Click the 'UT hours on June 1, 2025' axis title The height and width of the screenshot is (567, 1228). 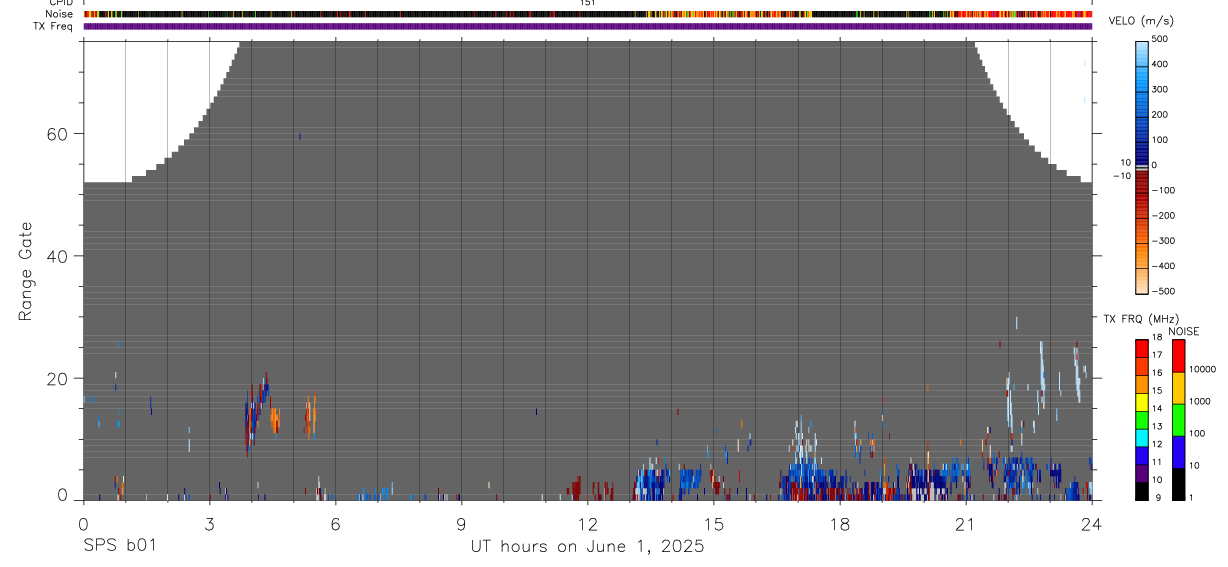587,547
